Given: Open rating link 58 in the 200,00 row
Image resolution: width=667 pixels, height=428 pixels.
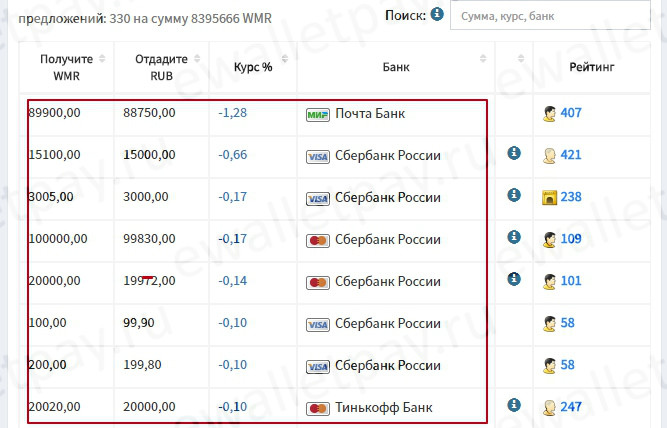Looking at the screenshot, I should [x=567, y=365].
